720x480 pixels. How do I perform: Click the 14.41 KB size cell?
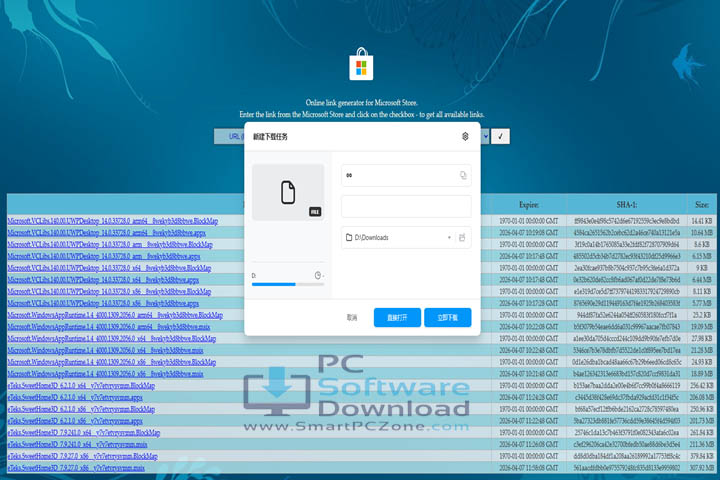pyautogui.click(x=702, y=221)
